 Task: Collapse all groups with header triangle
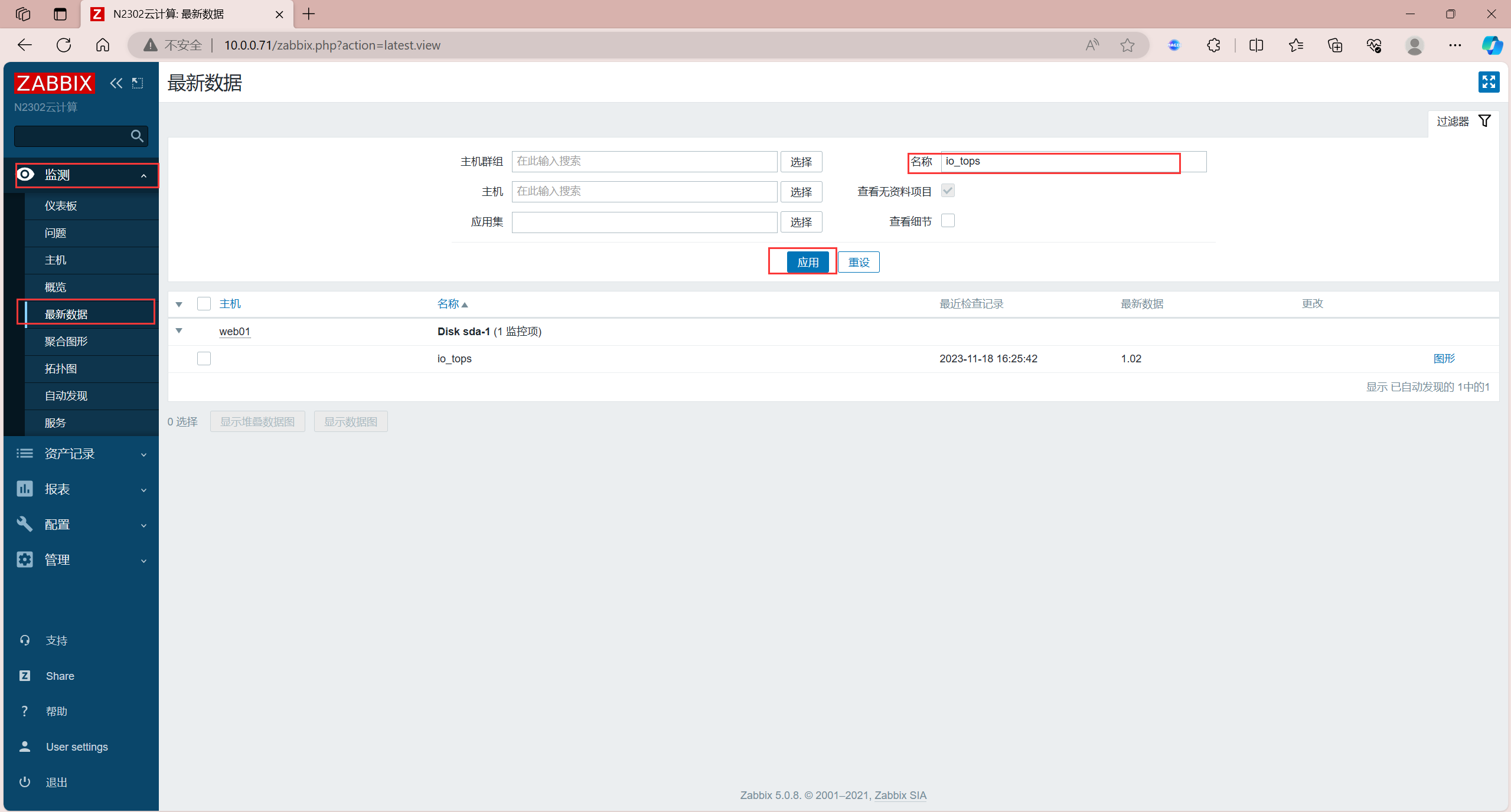[179, 304]
